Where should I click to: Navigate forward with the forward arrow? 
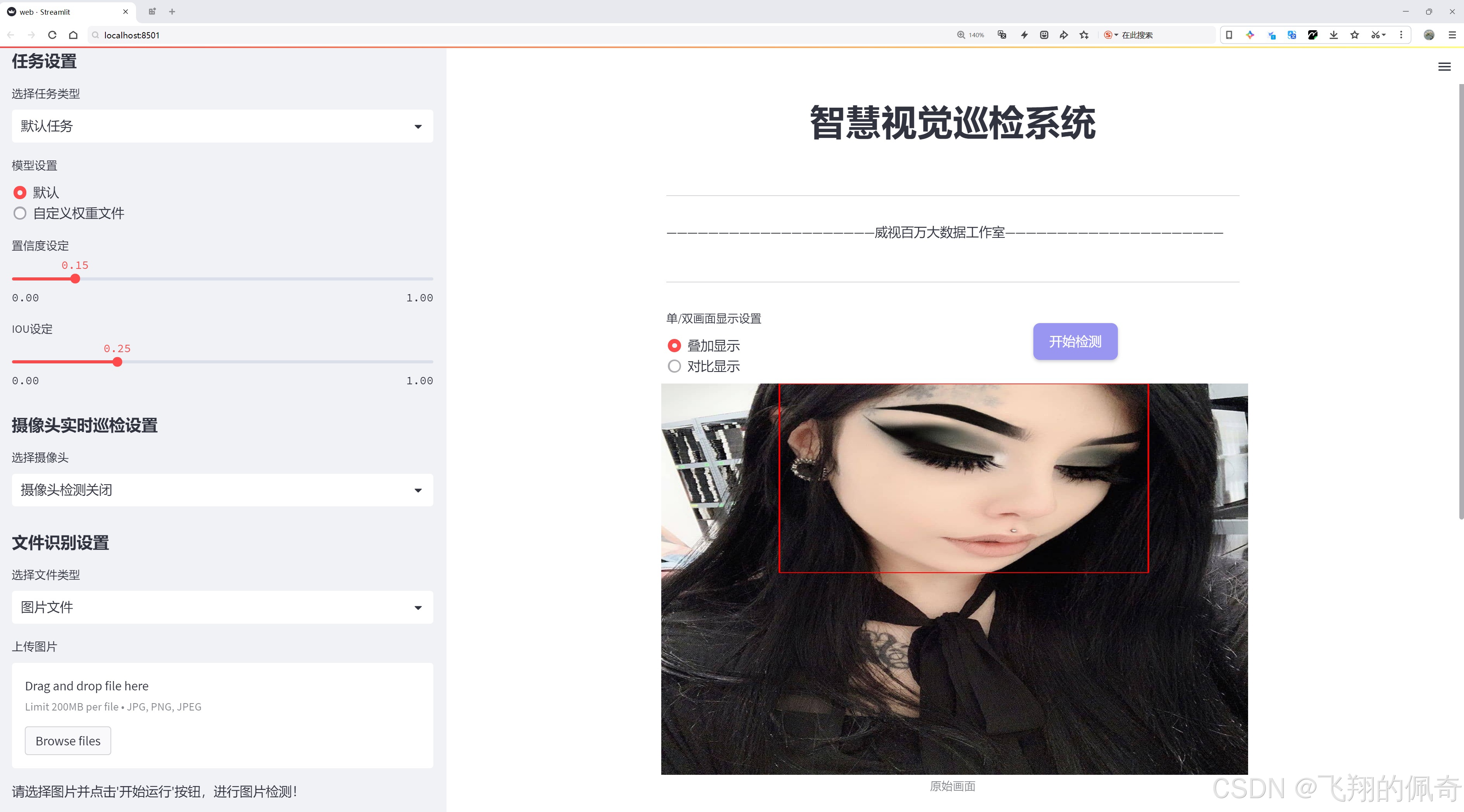(x=31, y=35)
